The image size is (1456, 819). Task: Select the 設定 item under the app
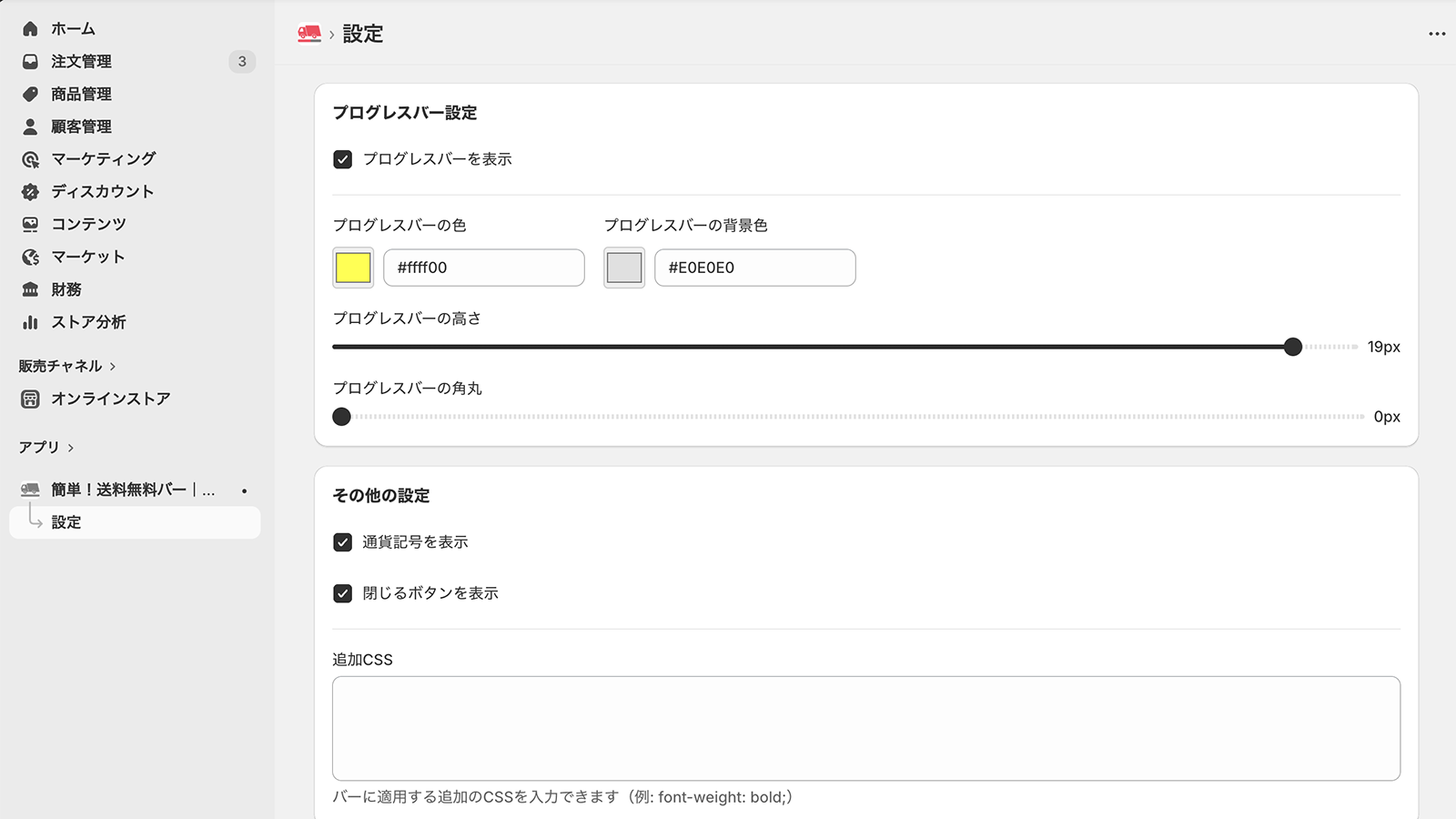(66, 522)
